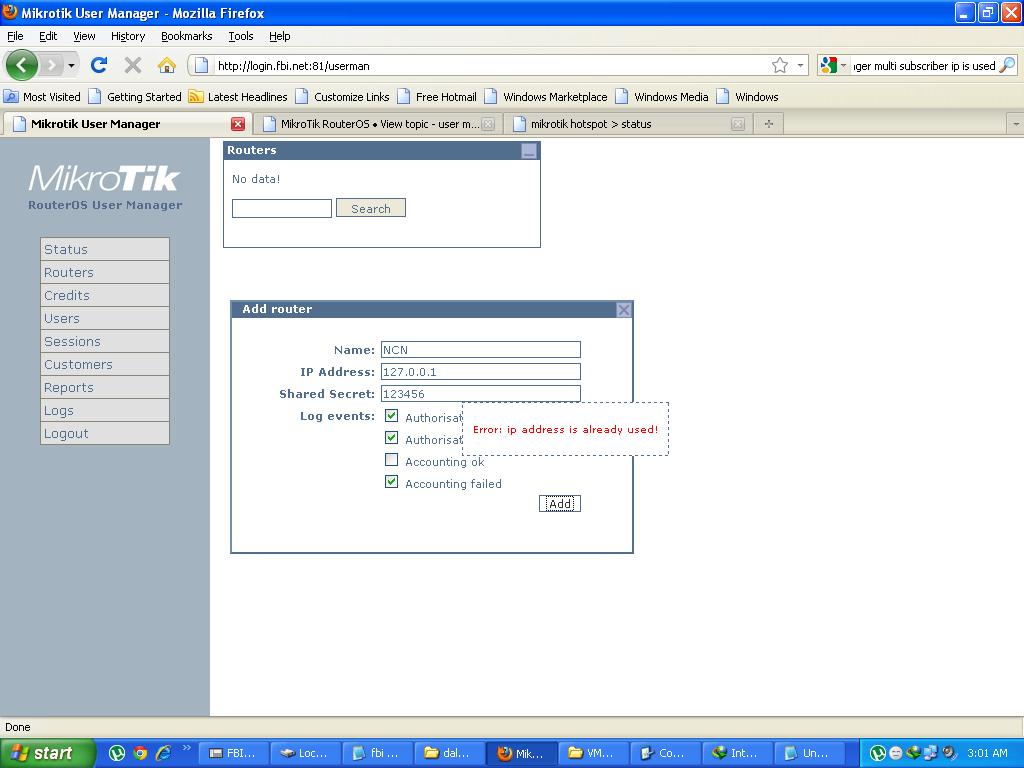Open Sessions in the sidebar

tap(104, 342)
